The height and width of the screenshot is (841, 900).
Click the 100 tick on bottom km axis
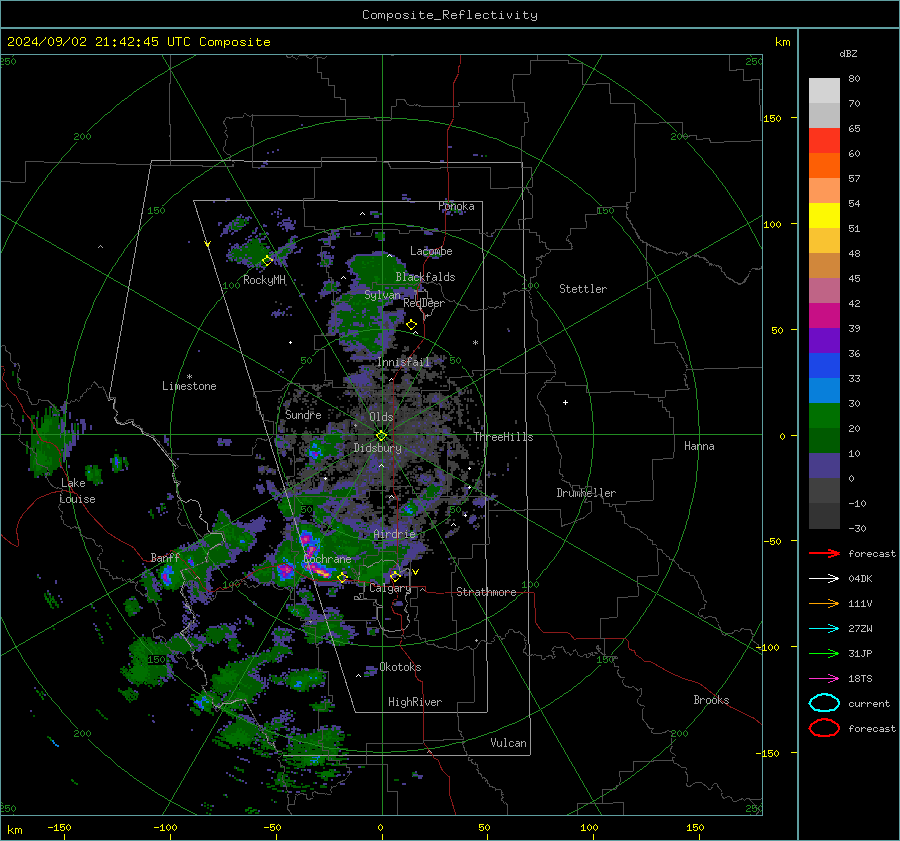[589, 827]
